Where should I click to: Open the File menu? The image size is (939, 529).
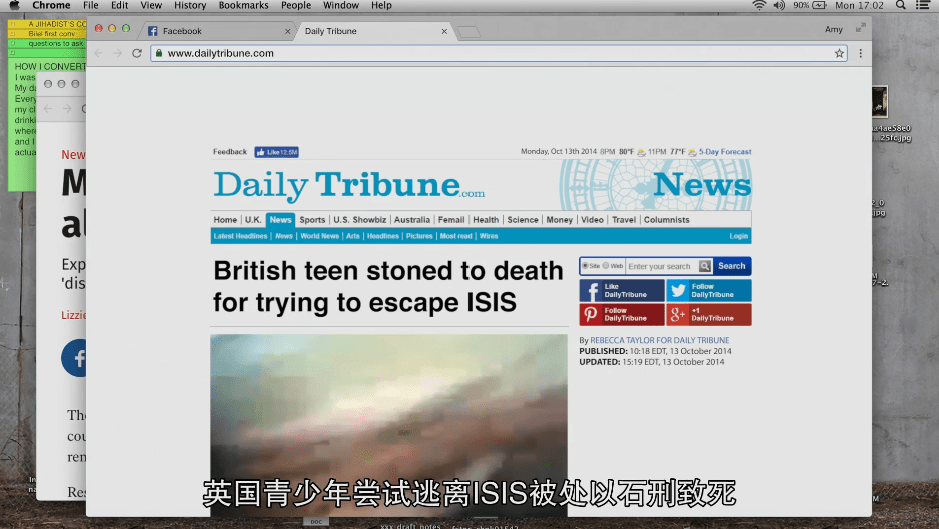[x=91, y=5]
